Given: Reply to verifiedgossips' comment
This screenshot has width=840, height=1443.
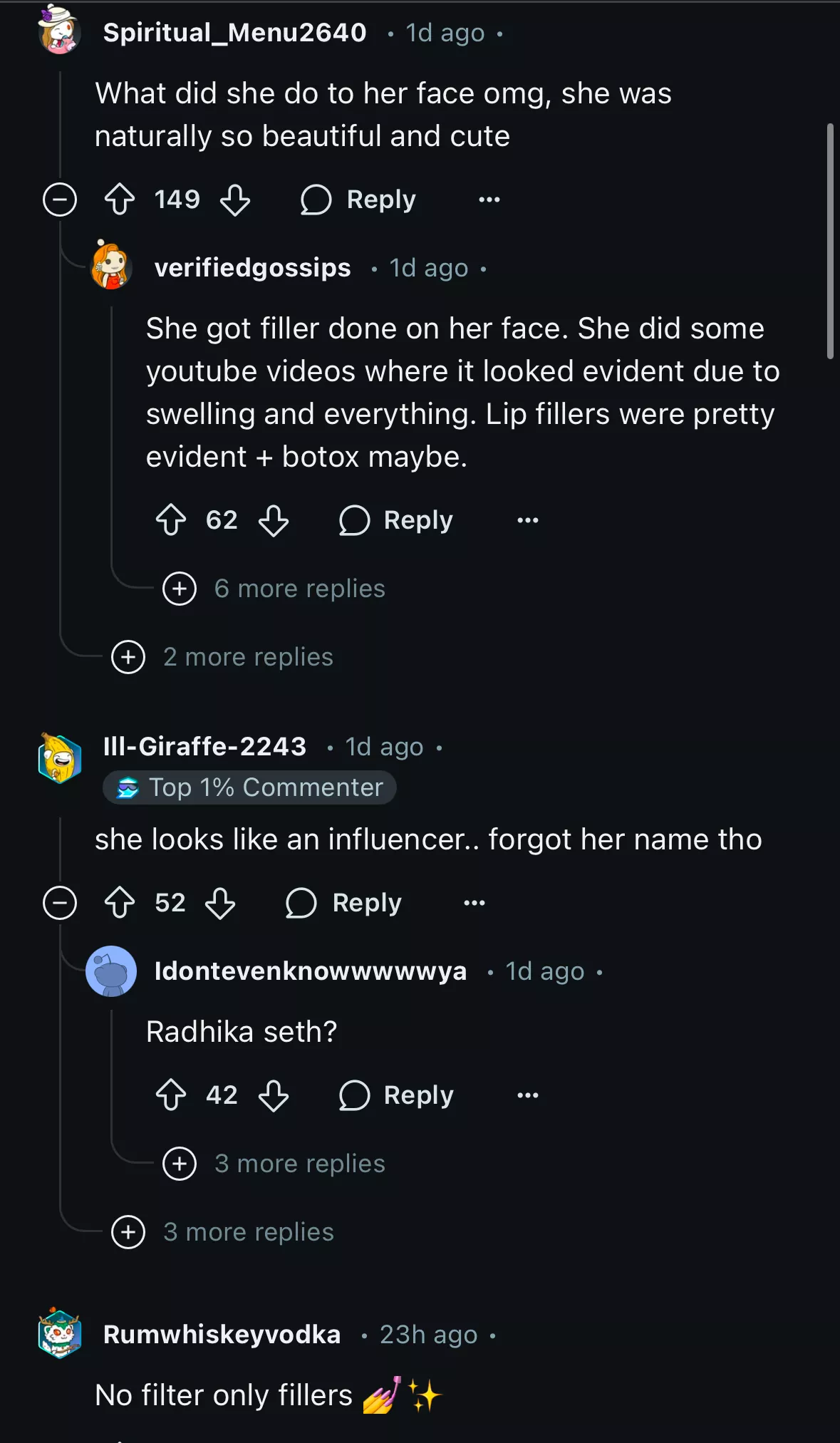Looking at the screenshot, I should click(396, 520).
